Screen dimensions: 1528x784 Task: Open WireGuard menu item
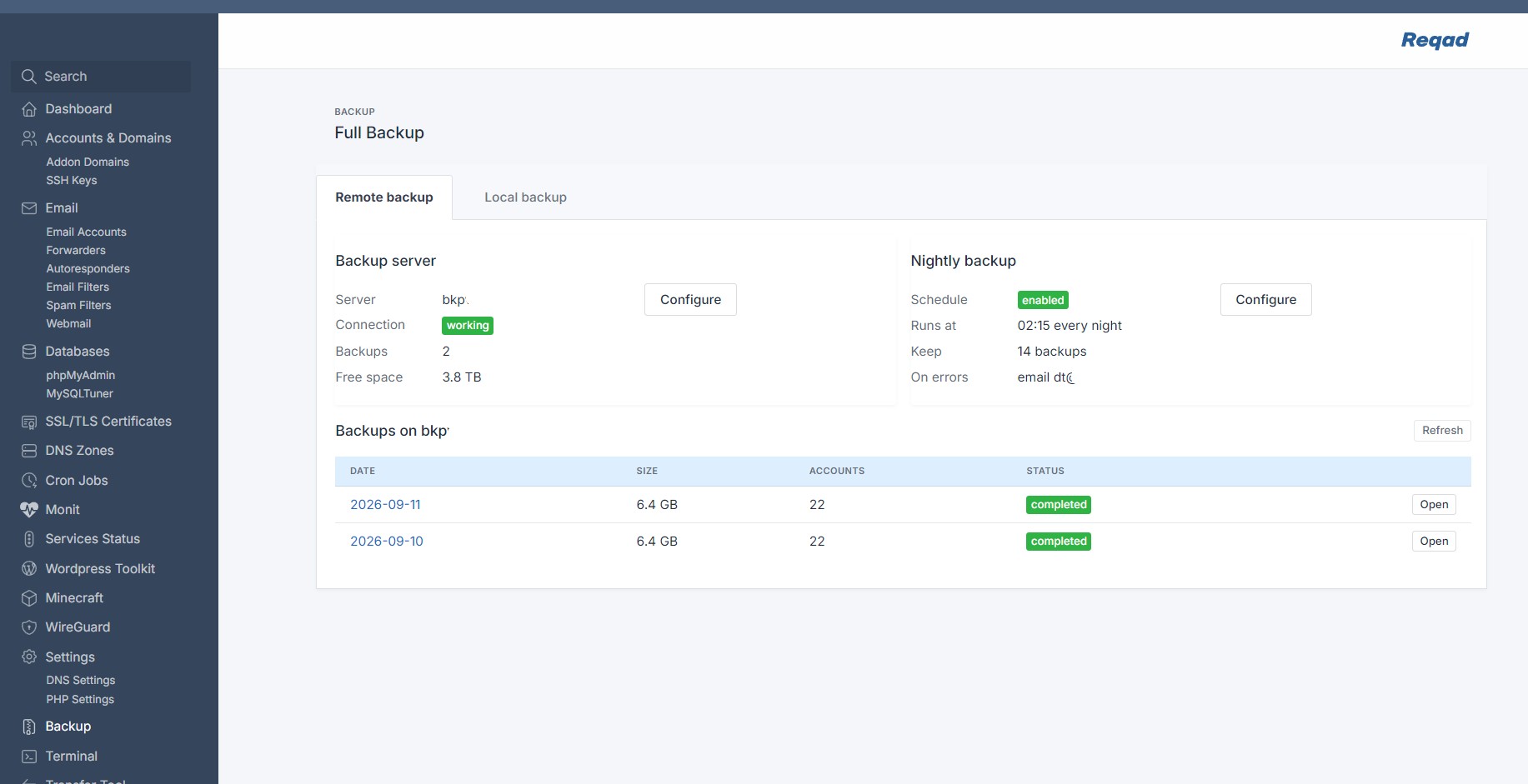pyautogui.click(x=78, y=627)
